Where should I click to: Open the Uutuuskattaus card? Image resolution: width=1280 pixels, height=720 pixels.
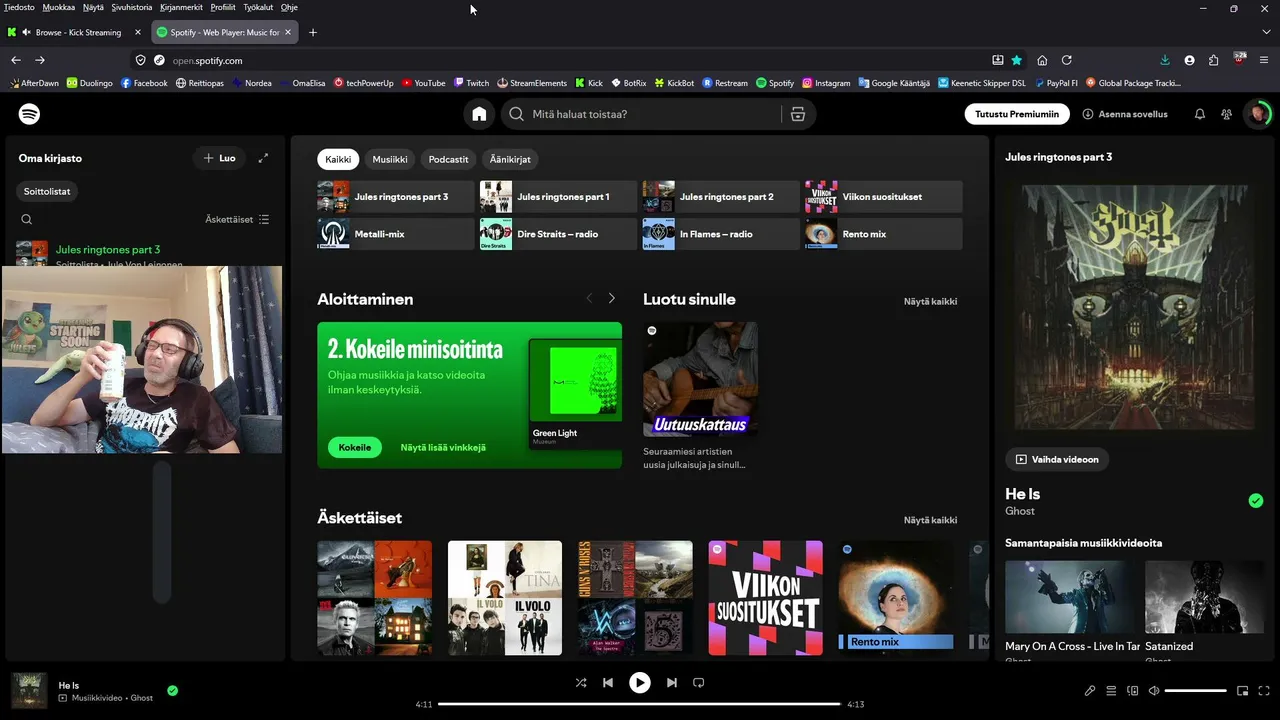click(x=700, y=396)
